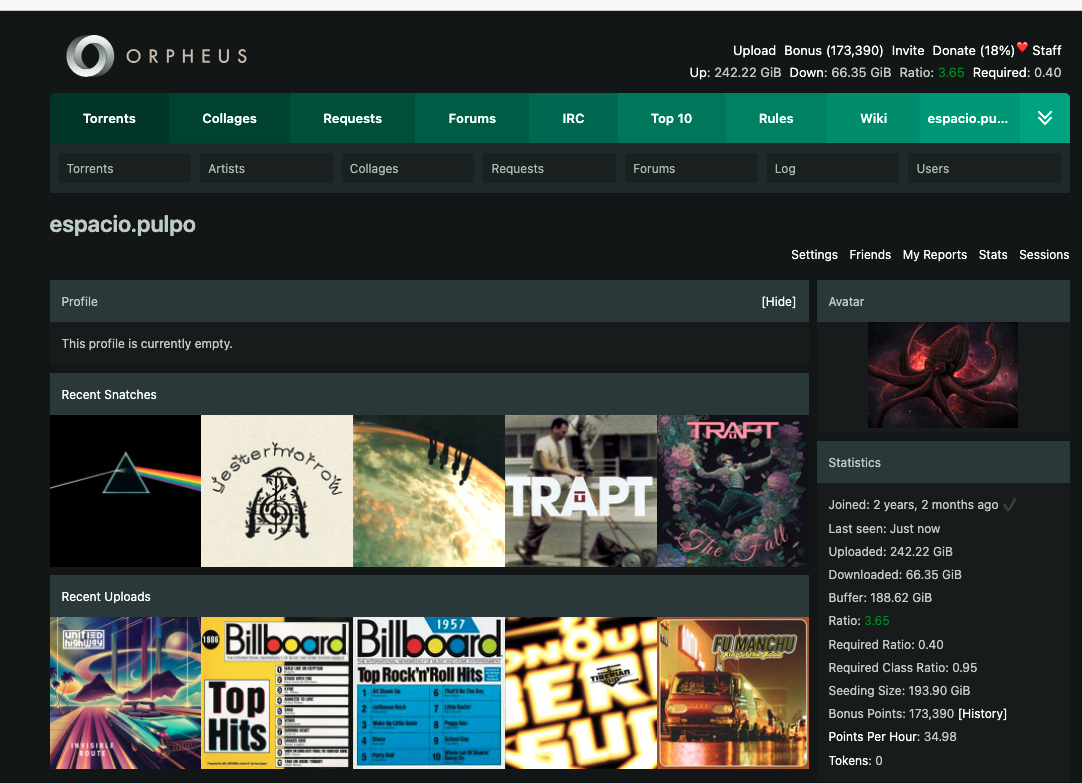Click the Required Class Ratio: 0.95 line

(903, 668)
